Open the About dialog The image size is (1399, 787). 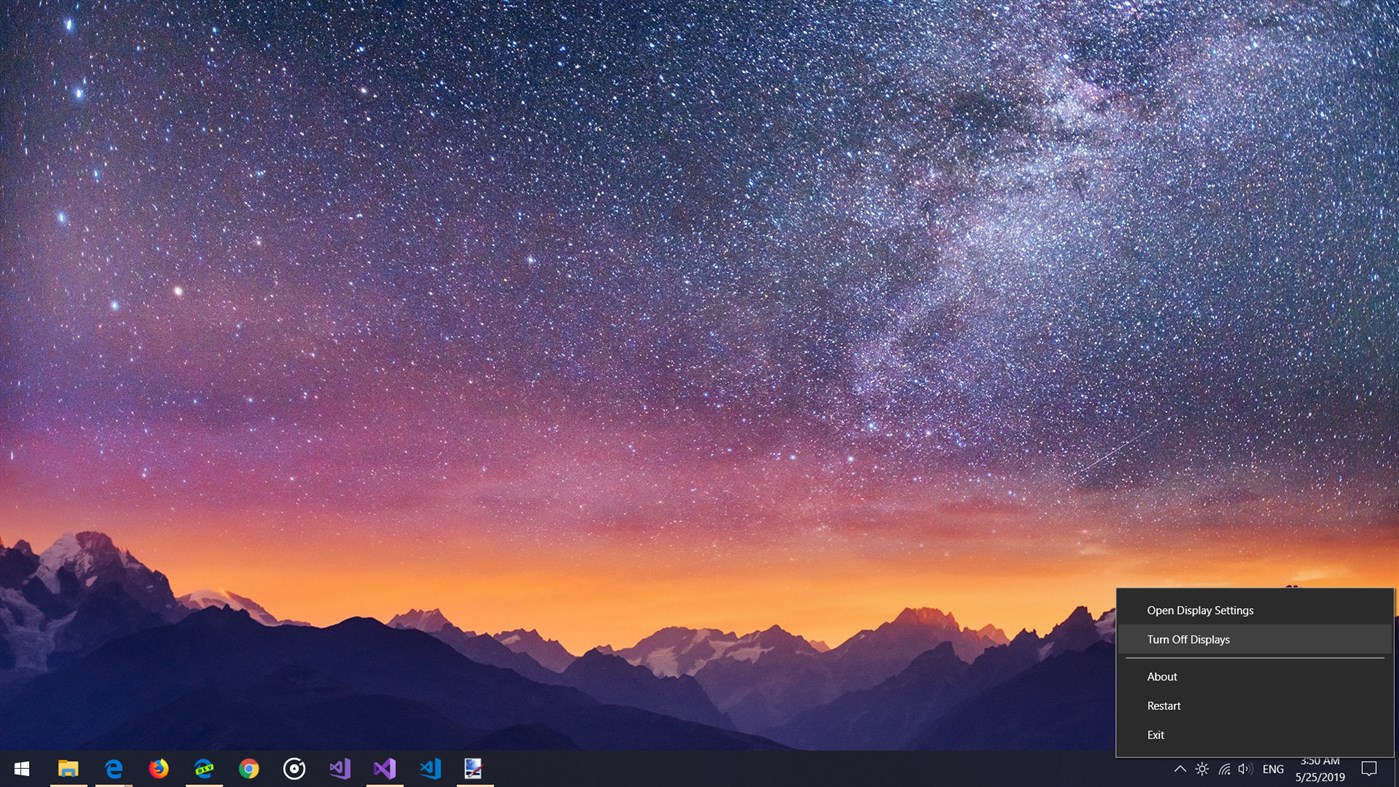1162,676
